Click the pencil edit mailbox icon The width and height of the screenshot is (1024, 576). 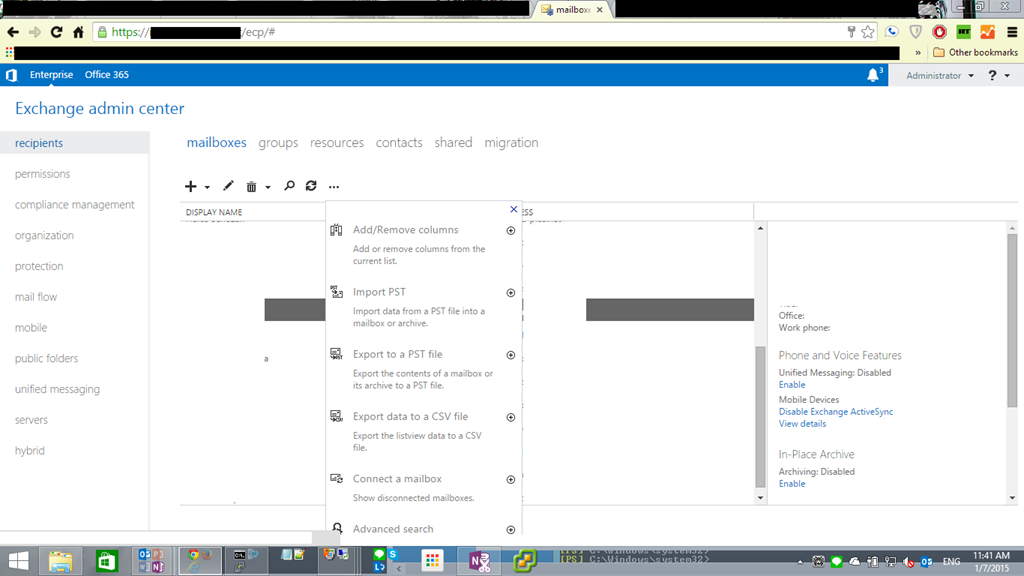click(228, 186)
